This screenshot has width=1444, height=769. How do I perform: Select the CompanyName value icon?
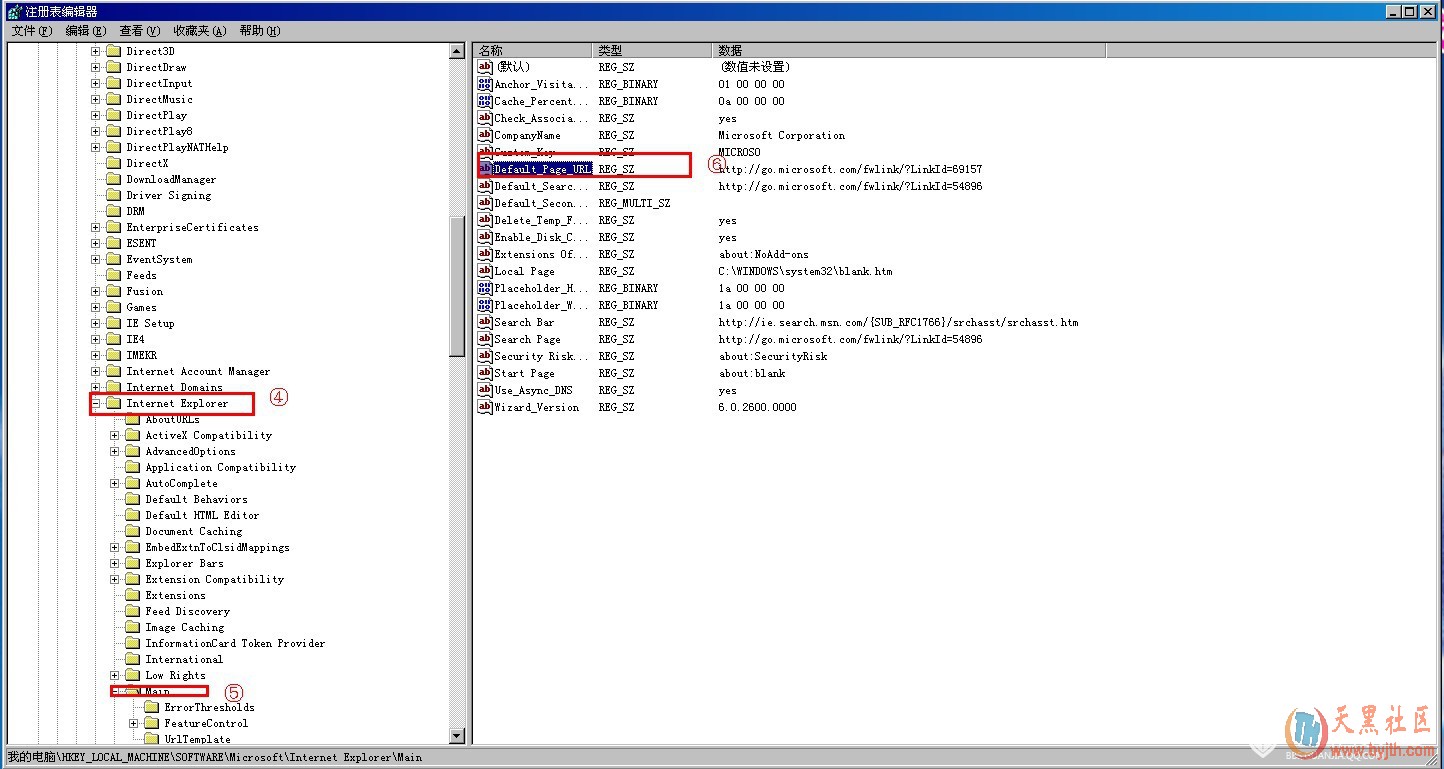(x=485, y=135)
